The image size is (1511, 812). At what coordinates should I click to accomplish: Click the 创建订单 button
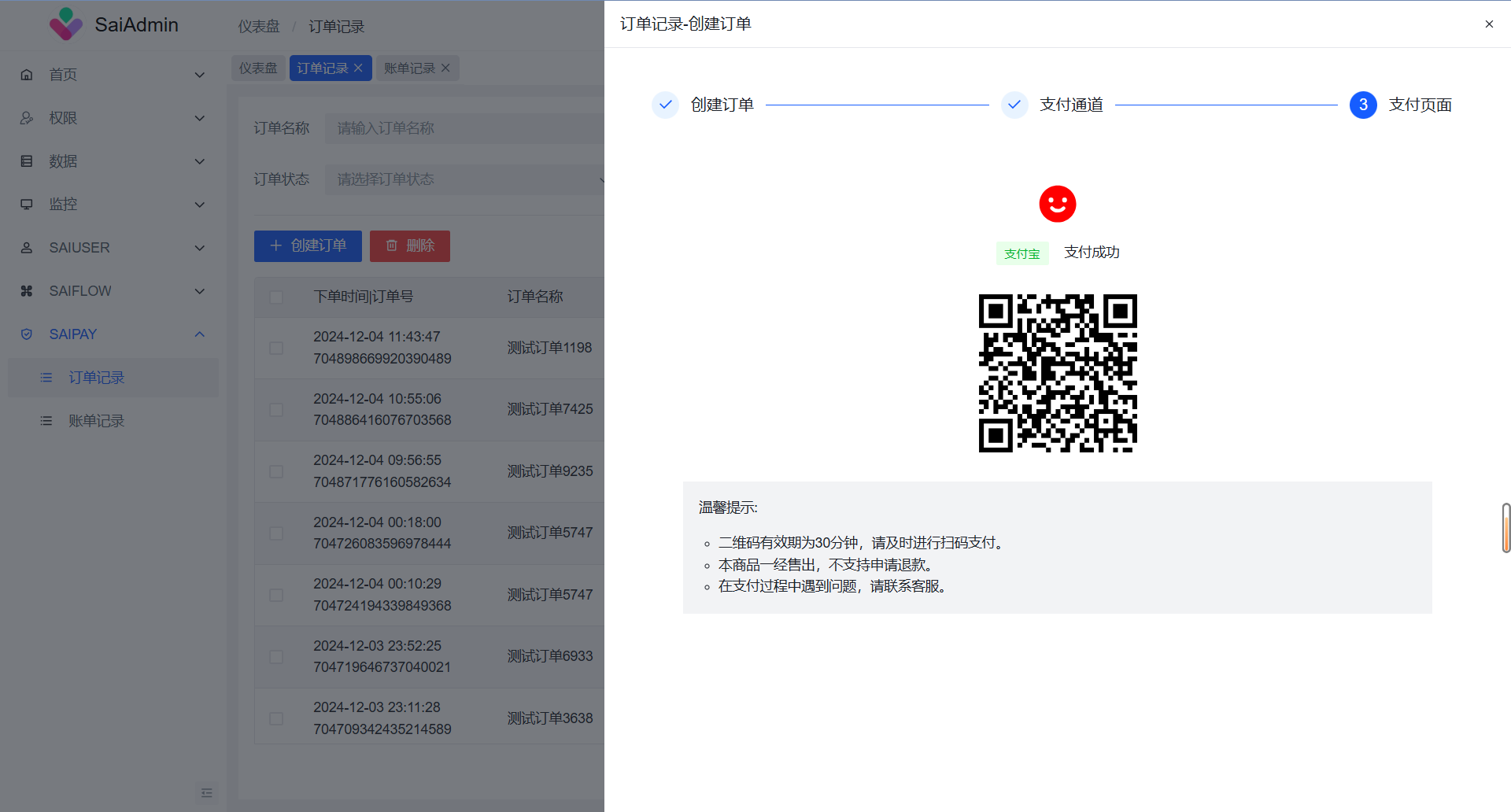click(x=308, y=246)
